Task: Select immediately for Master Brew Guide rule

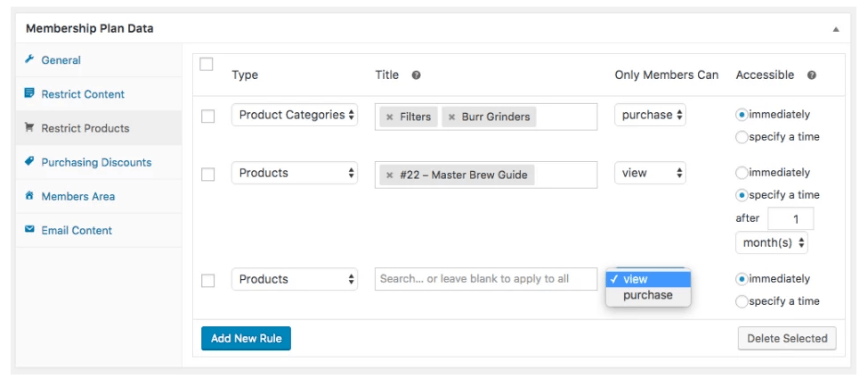Action: tap(742, 173)
